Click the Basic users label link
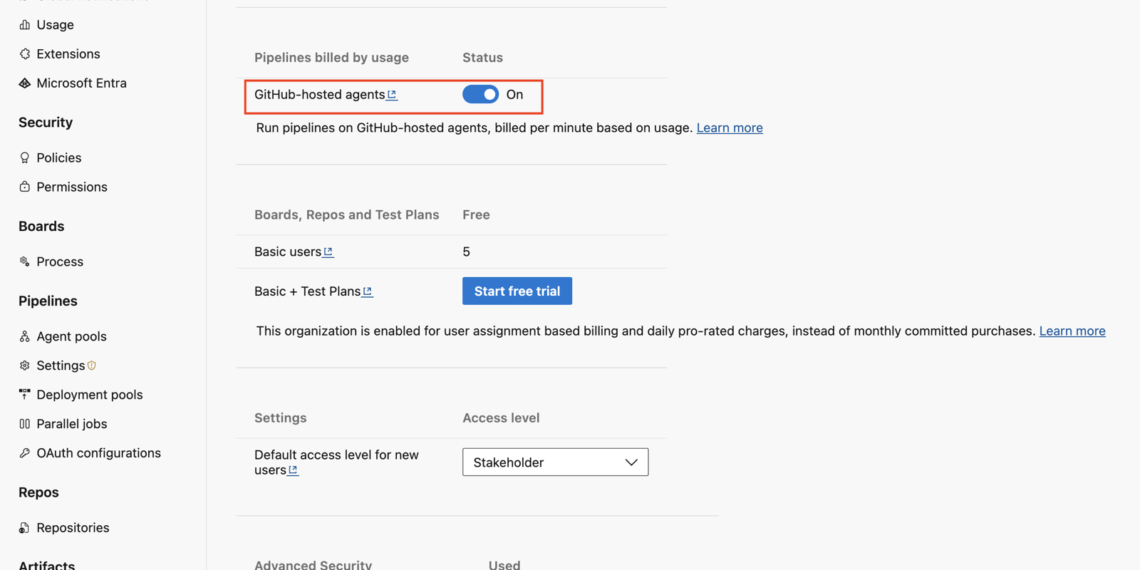Viewport: 1140px width, 570px height. [287, 252]
